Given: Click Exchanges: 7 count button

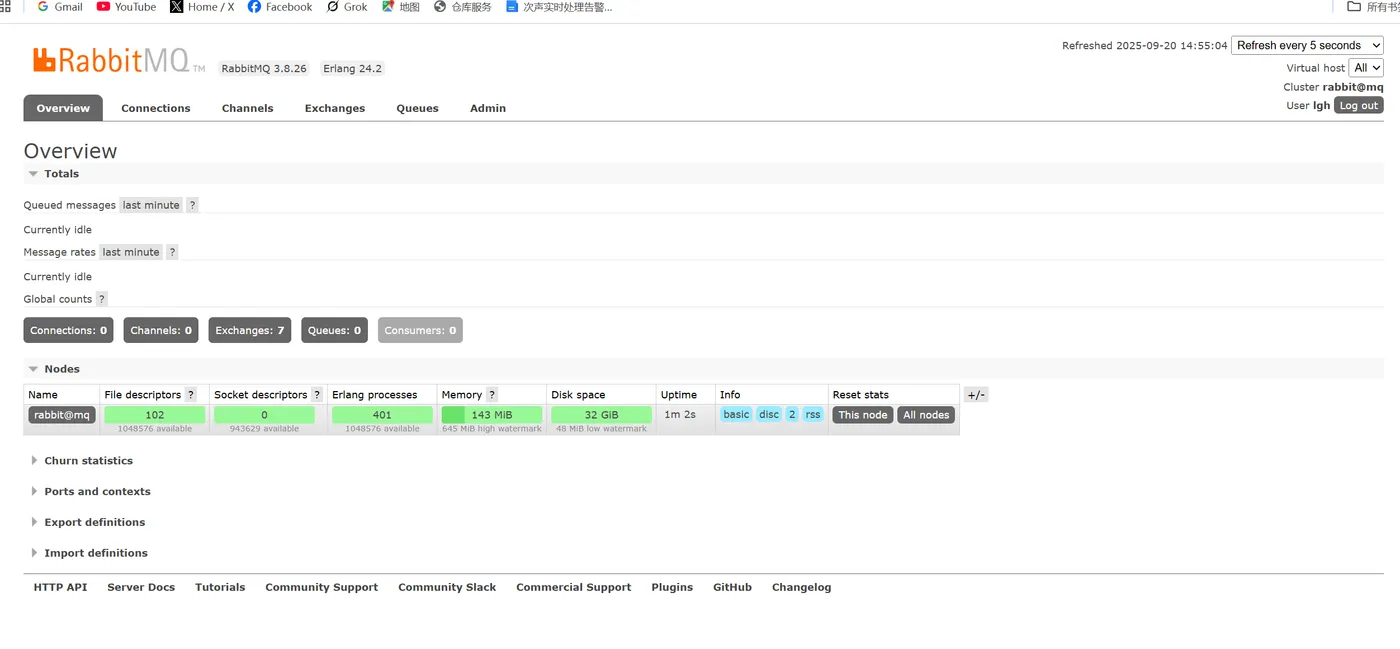Looking at the screenshot, I should [x=250, y=330].
